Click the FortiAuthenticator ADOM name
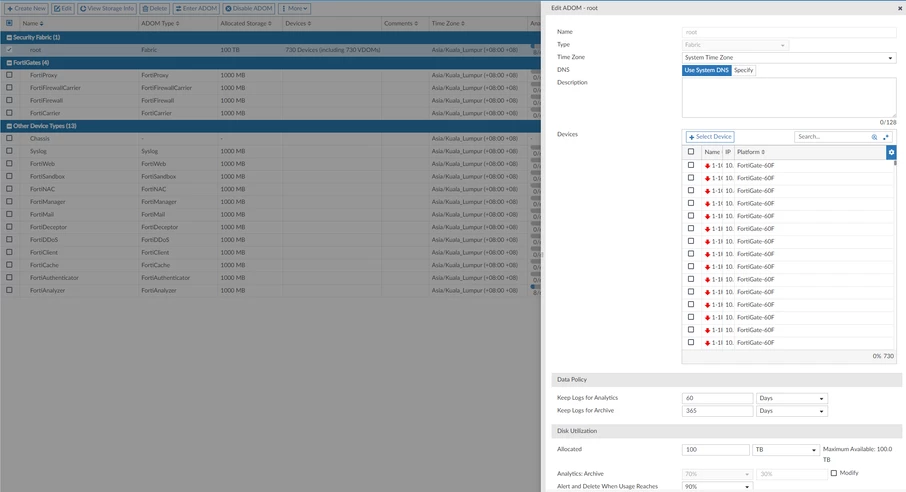 [x=54, y=278]
